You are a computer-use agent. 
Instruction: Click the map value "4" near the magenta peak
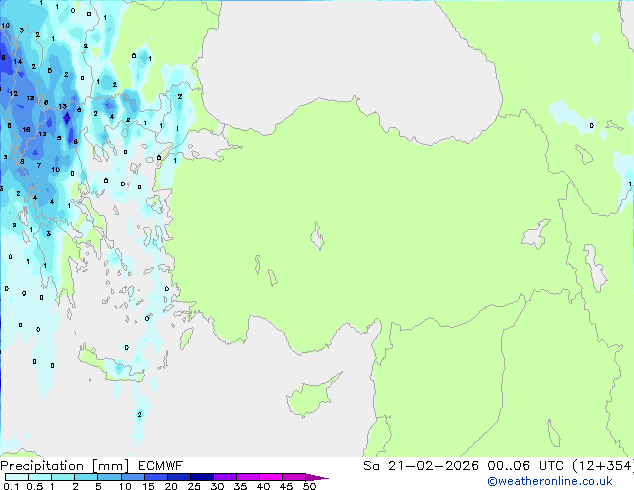pyautogui.click(x=112, y=117)
